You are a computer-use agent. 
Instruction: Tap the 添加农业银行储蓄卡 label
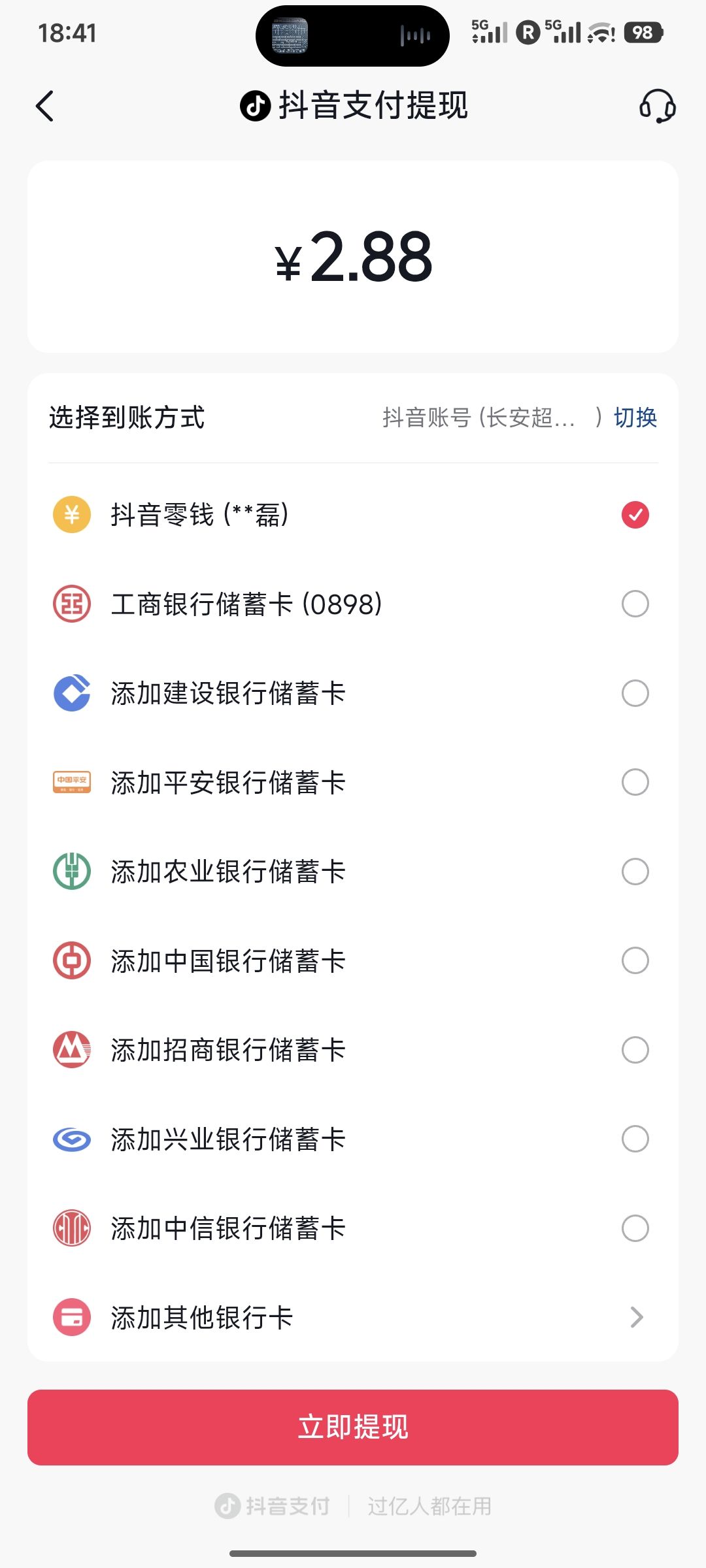coord(227,872)
